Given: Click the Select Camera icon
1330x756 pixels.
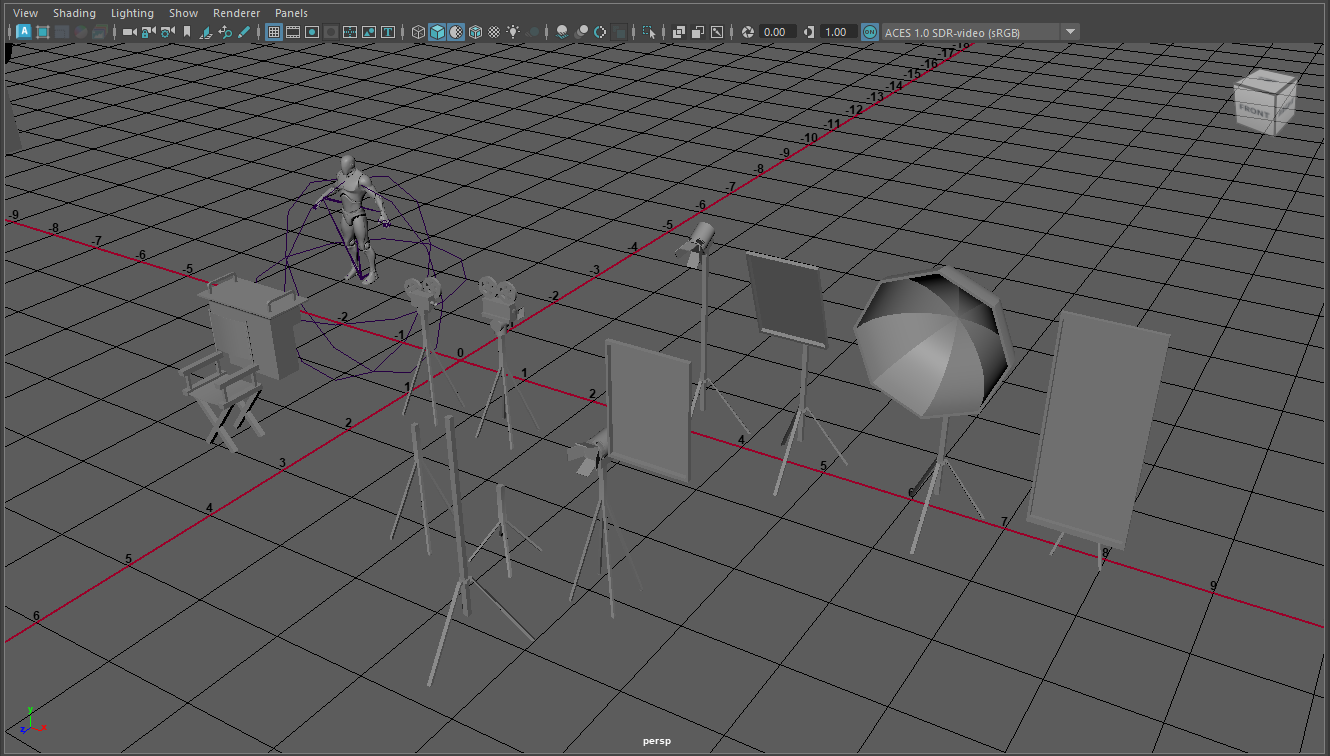Looking at the screenshot, I should (130, 32).
